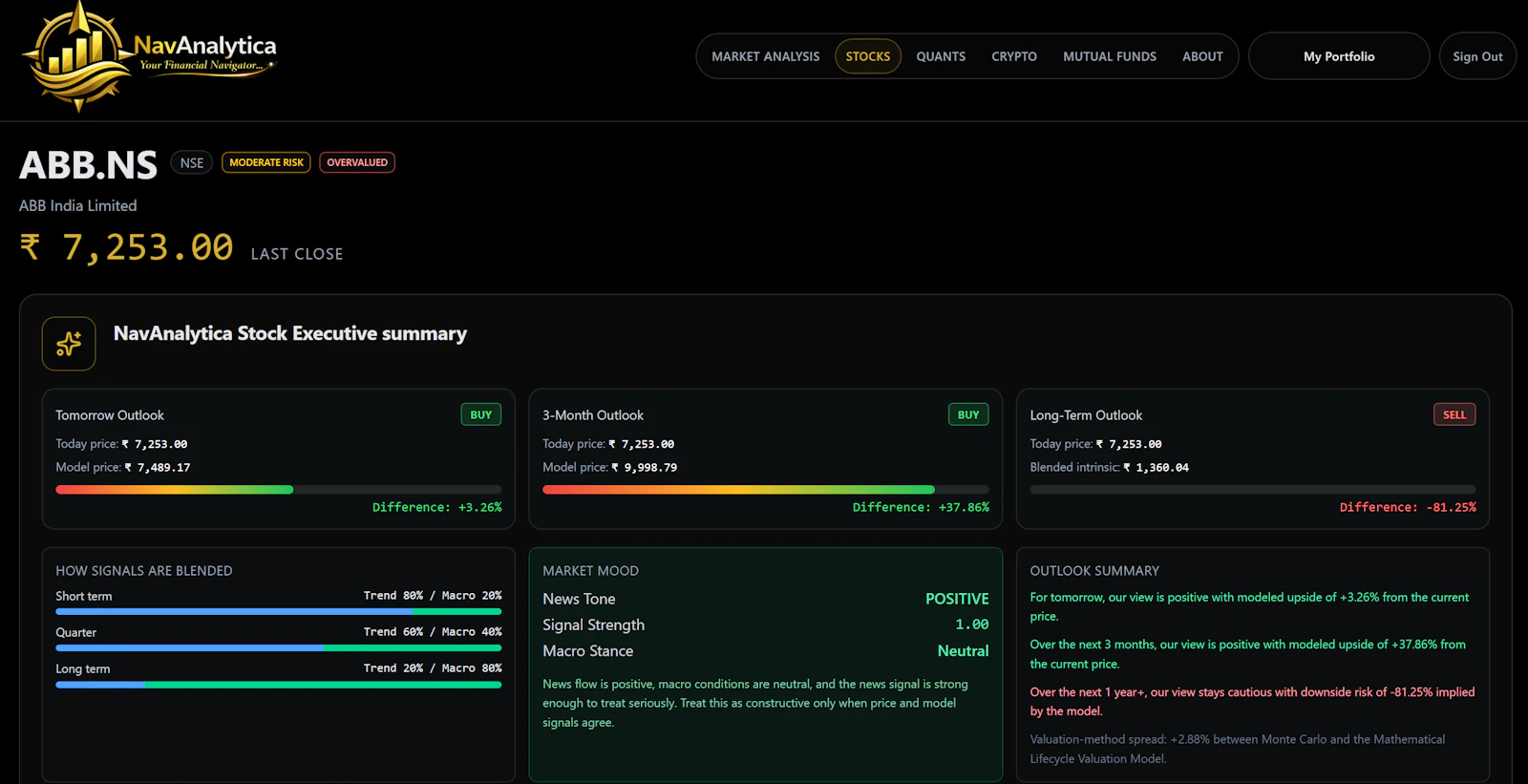1528x784 pixels.
Task: Open the About page
Action: [1202, 56]
